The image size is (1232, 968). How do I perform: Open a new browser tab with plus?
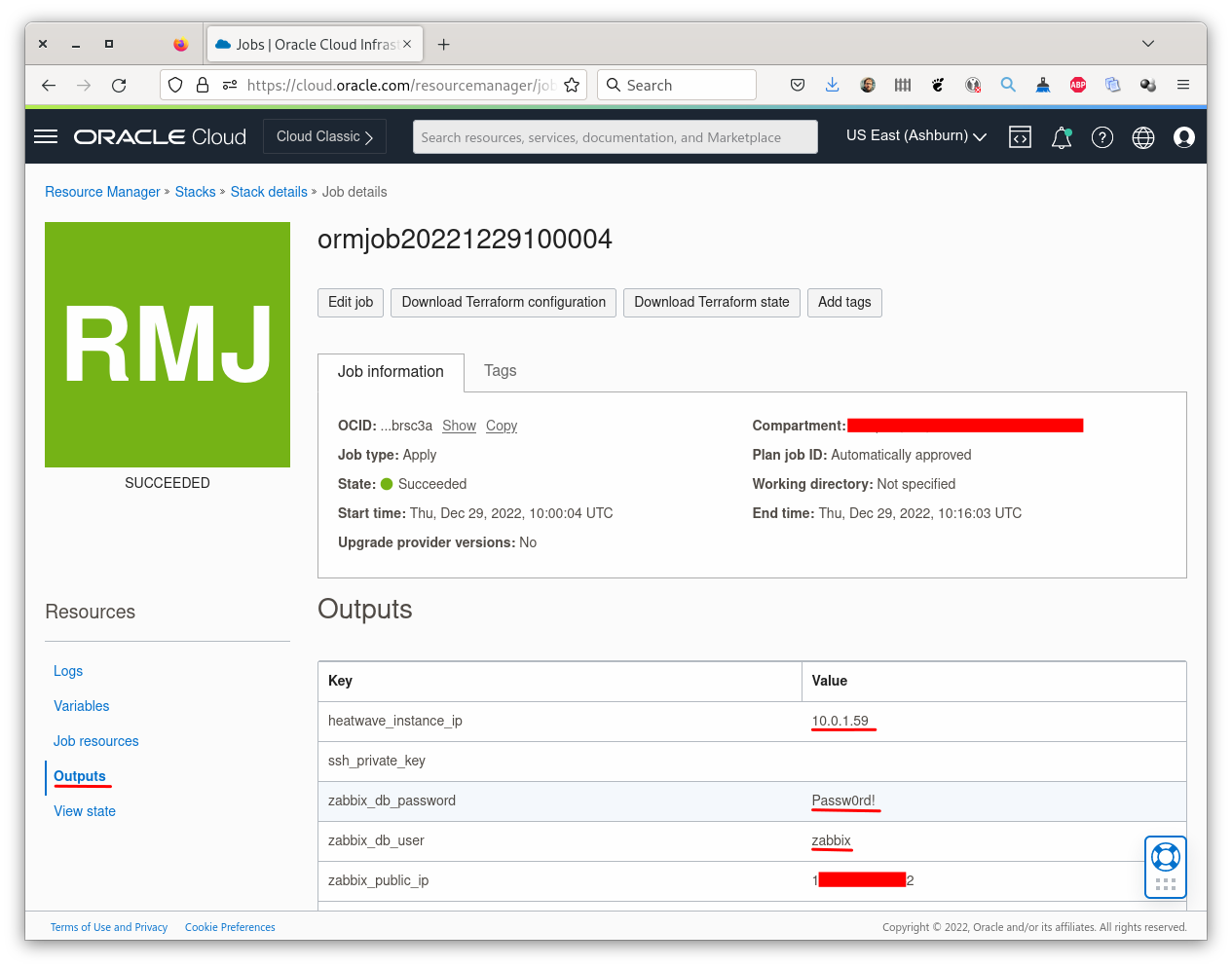coord(443,45)
